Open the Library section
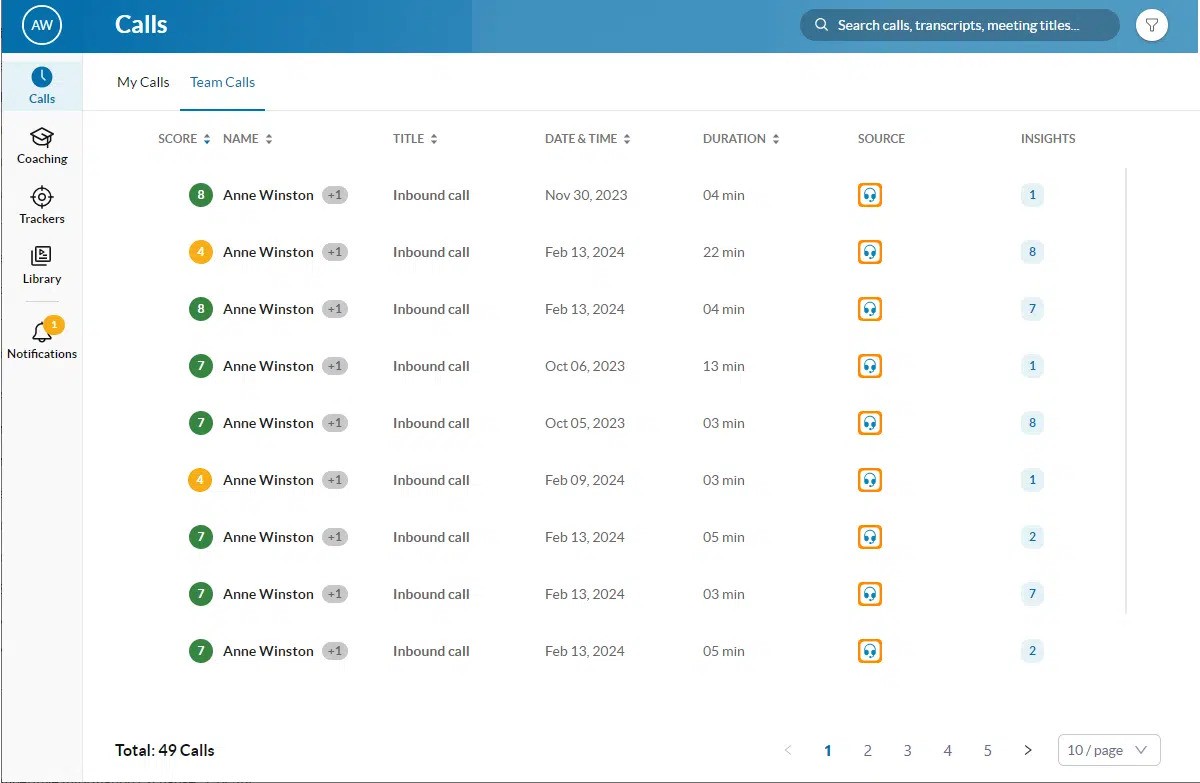 tap(42, 265)
